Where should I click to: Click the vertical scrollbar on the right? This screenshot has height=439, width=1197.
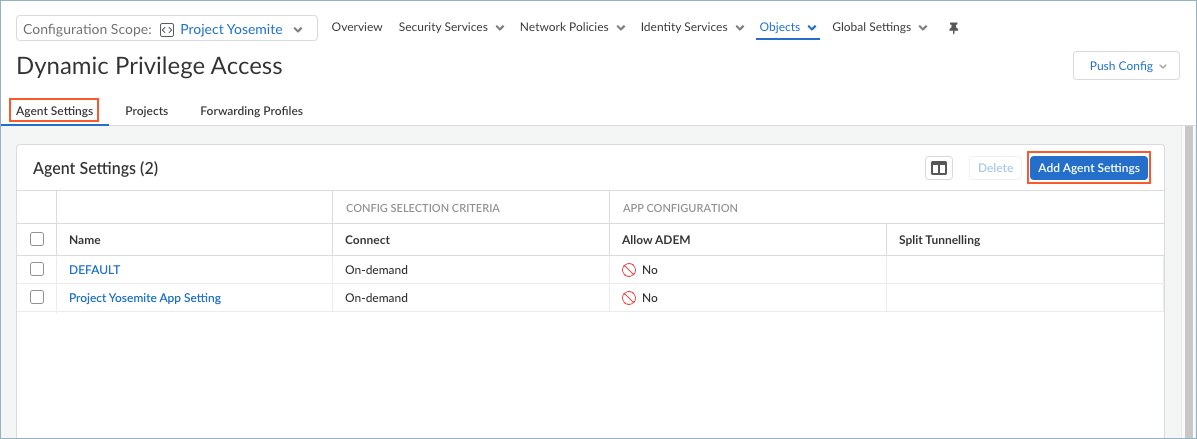click(x=1189, y=280)
